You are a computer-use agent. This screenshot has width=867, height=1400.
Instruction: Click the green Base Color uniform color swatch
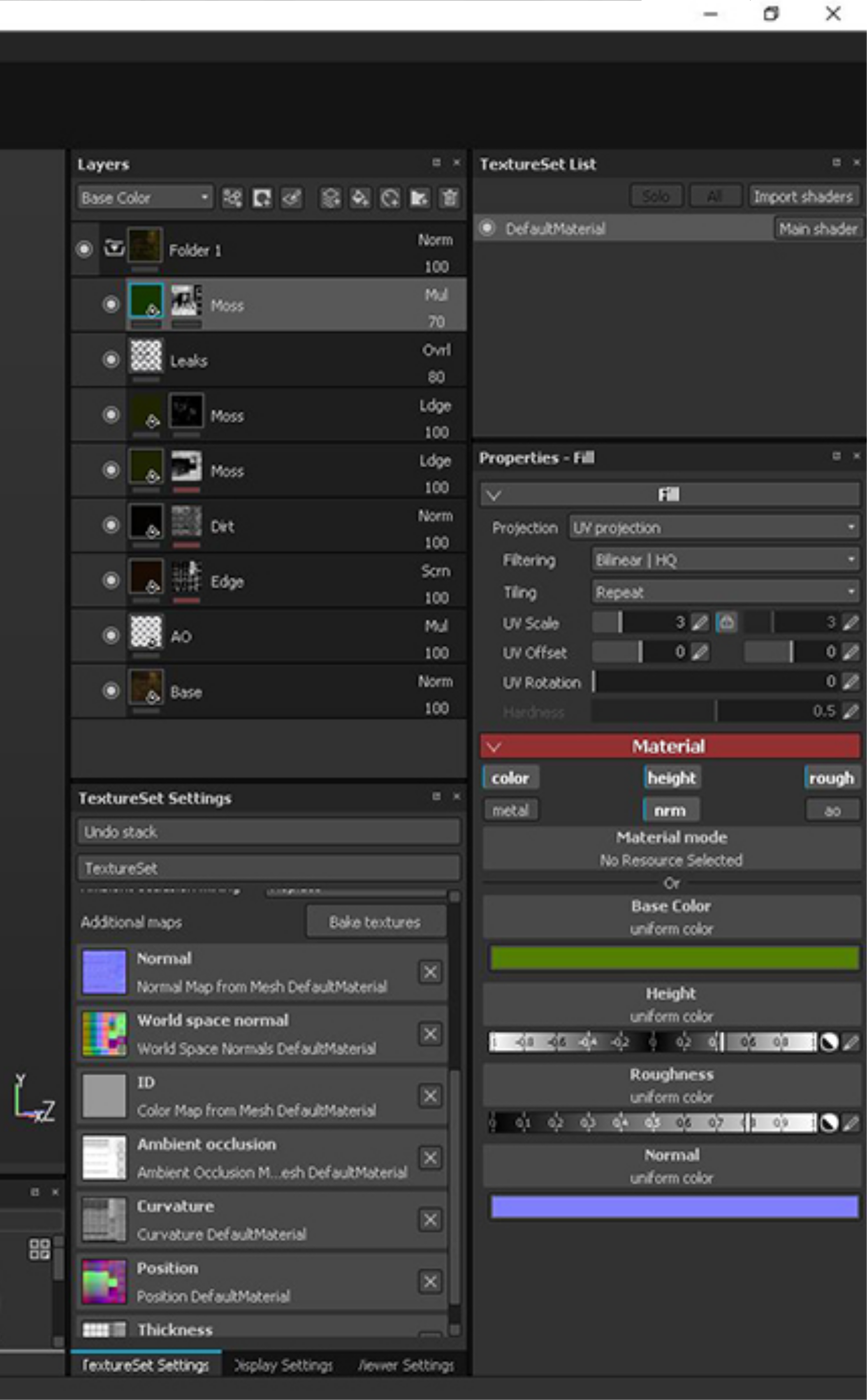click(x=674, y=959)
